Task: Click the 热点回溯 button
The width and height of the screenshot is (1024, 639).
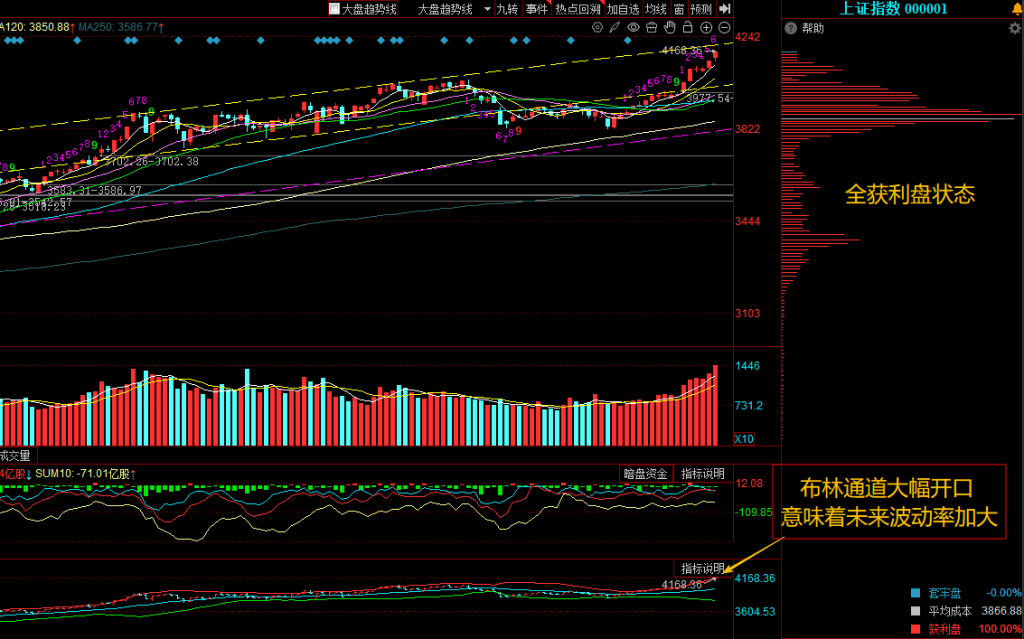Action: 578,9
